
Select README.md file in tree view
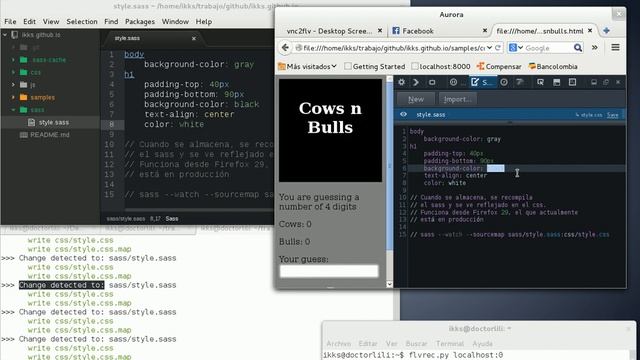click(x=50, y=135)
